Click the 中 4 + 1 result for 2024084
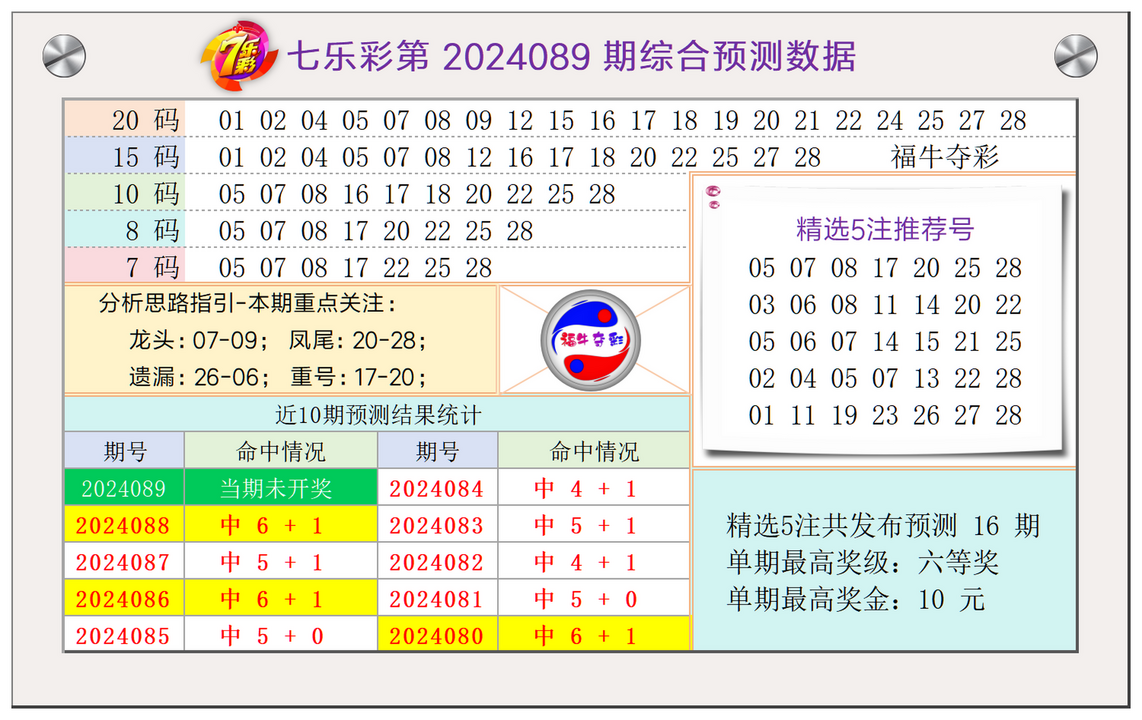This screenshot has height=720, width=1142. click(x=594, y=488)
